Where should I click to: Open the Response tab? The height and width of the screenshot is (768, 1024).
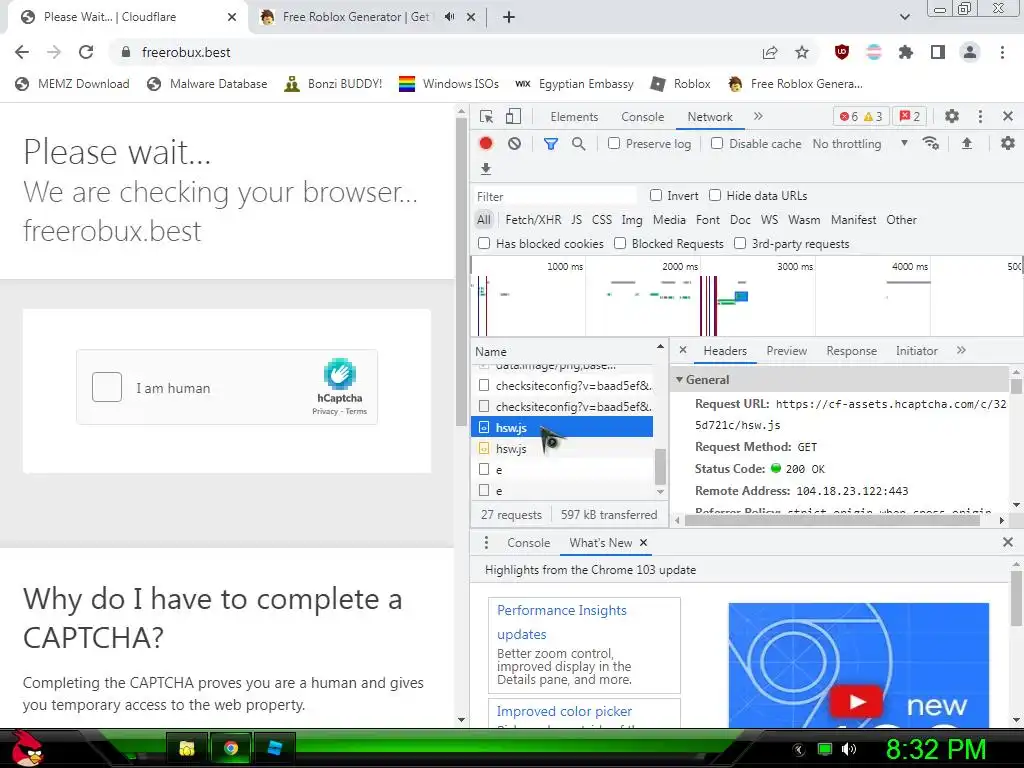pyautogui.click(x=852, y=351)
